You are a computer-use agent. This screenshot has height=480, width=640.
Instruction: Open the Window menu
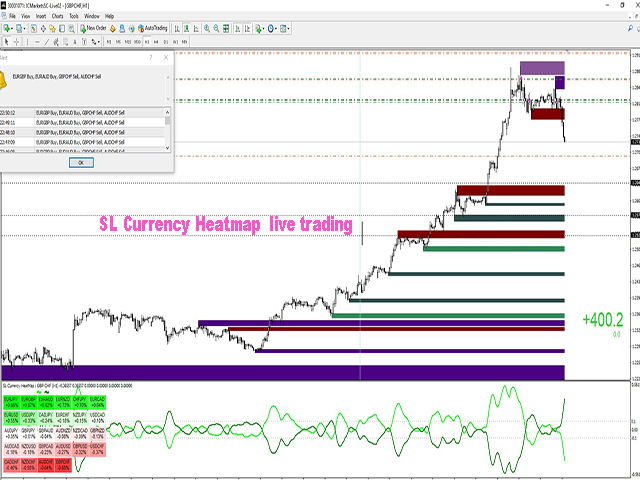click(x=91, y=16)
